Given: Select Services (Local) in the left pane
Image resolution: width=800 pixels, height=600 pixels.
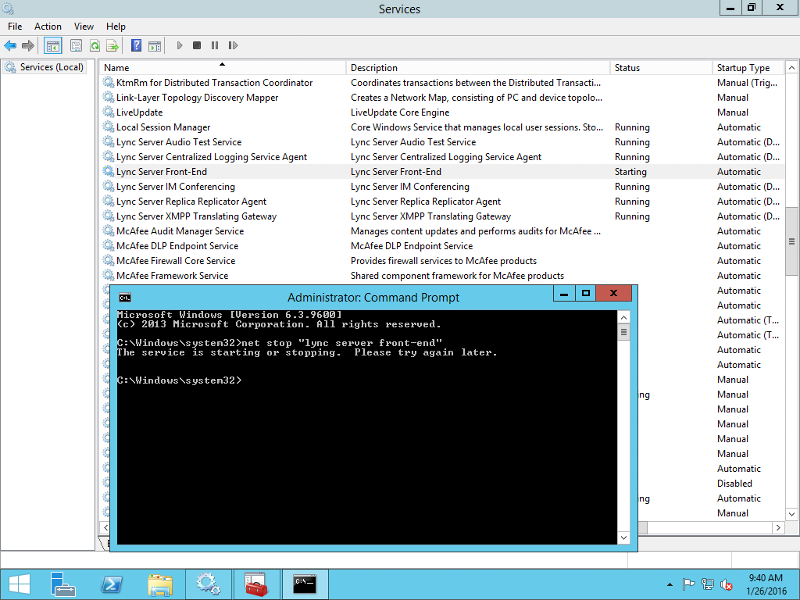Looking at the screenshot, I should tap(48, 68).
